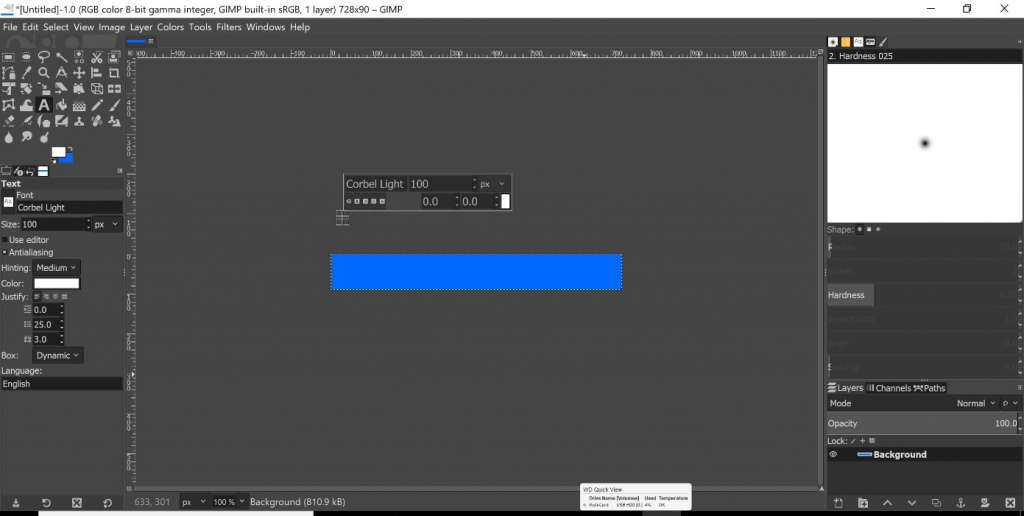Open the Box Dynamic dropdown
1024x516 pixels.
[58, 355]
